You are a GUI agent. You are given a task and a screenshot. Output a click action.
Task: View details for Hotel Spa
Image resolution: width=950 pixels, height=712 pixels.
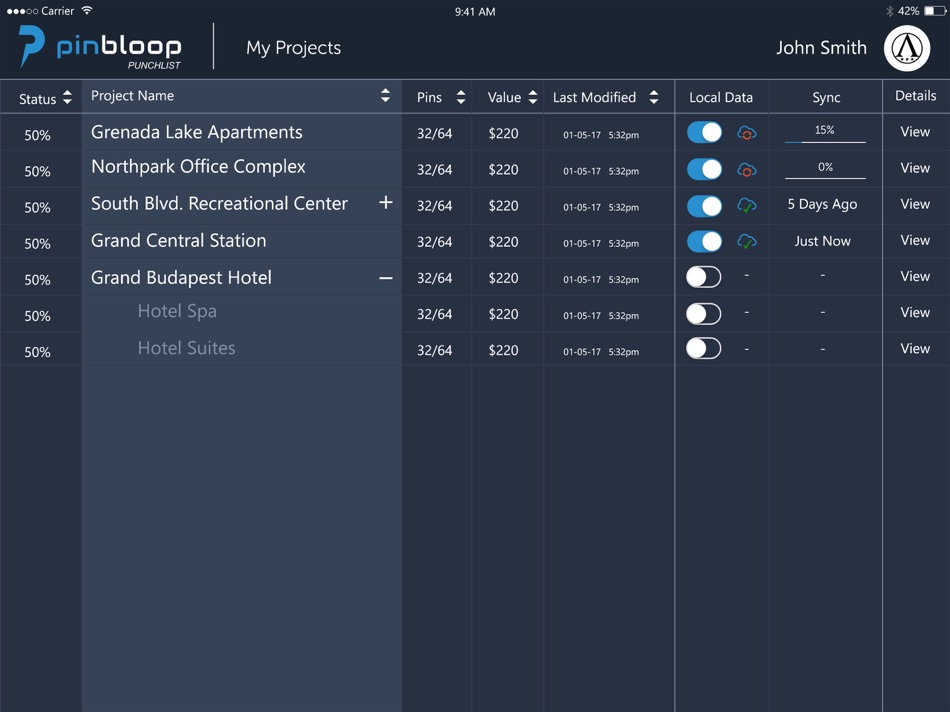(x=915, y=313)
